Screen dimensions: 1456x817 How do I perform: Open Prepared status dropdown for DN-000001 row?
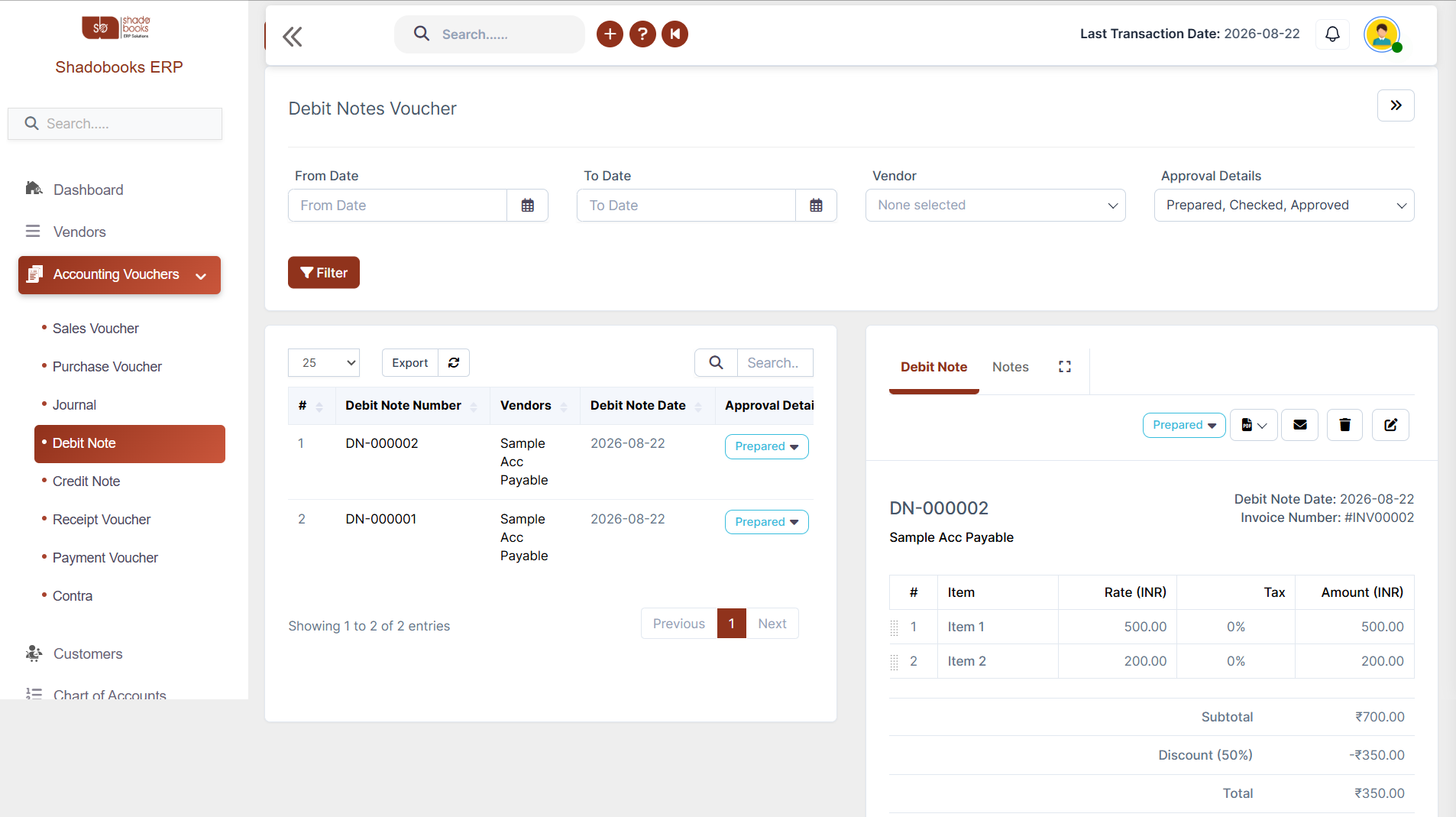pos(766,522)
